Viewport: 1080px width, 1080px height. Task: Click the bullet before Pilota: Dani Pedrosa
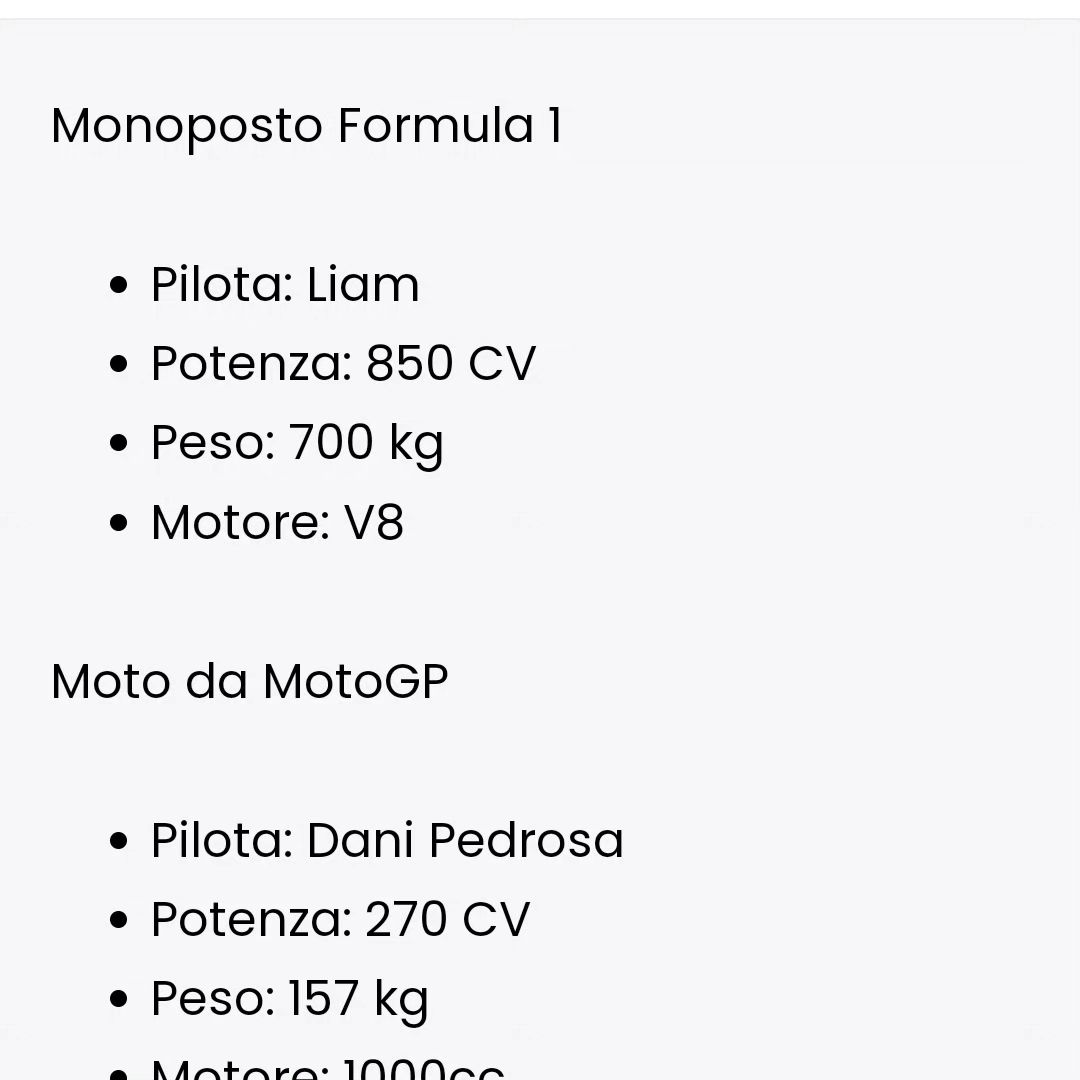point(118,841)
